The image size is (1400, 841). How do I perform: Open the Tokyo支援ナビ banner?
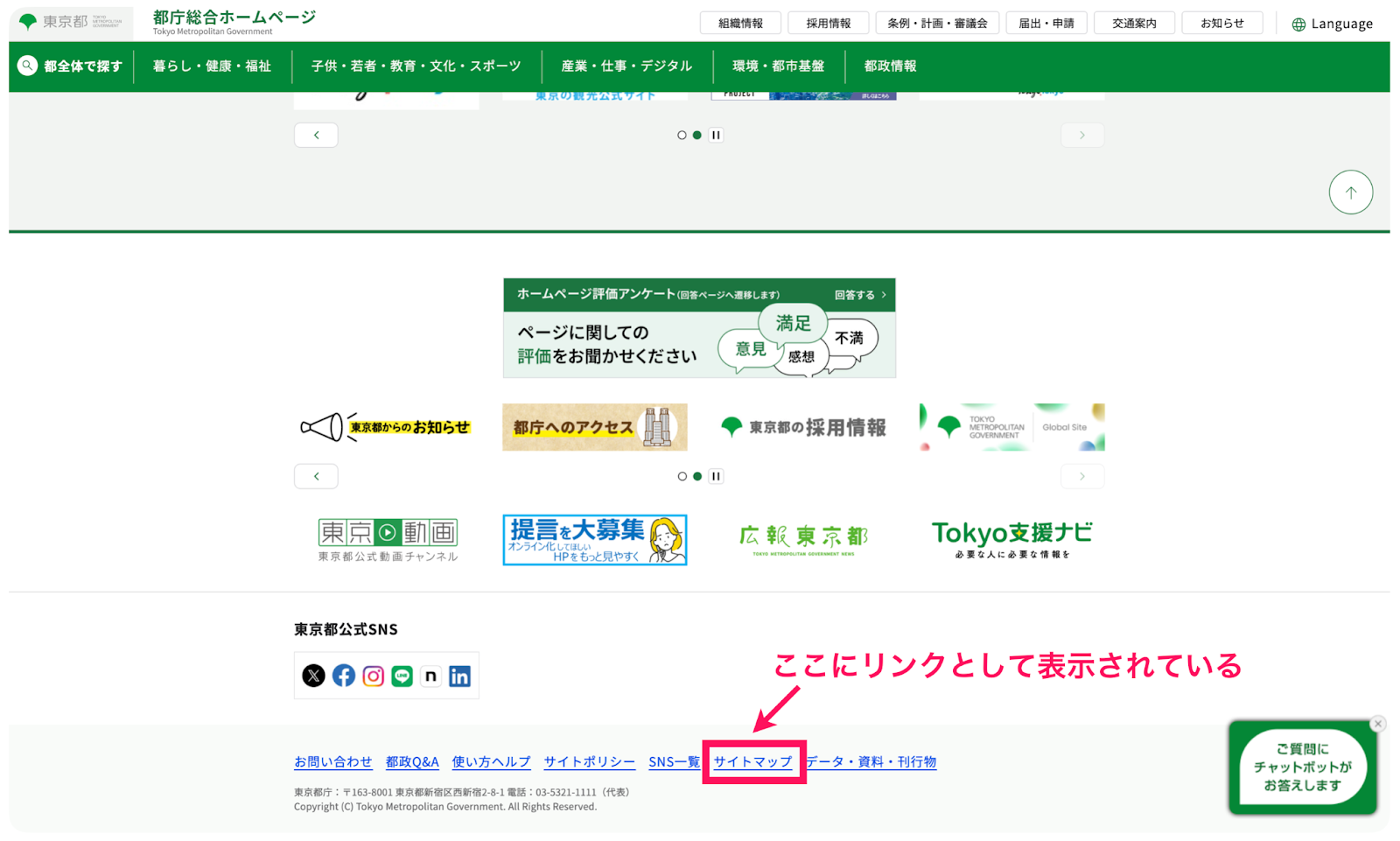pyautogui.click(x=1011, y=538)
